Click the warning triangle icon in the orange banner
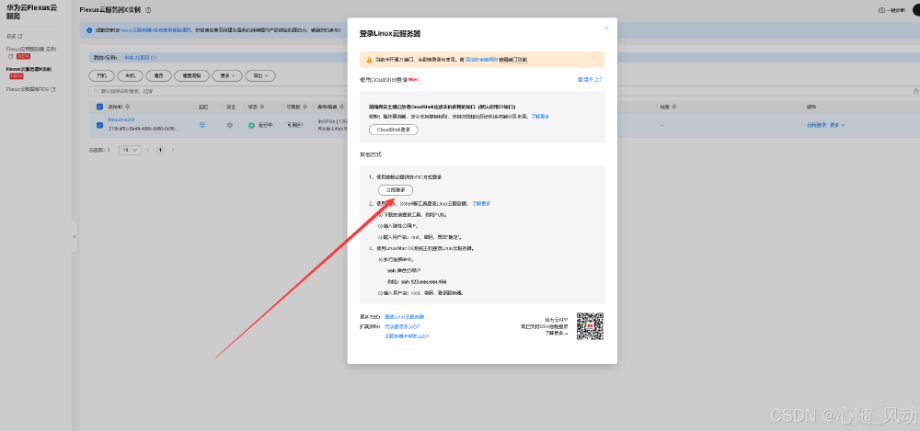 click(369, 60)
